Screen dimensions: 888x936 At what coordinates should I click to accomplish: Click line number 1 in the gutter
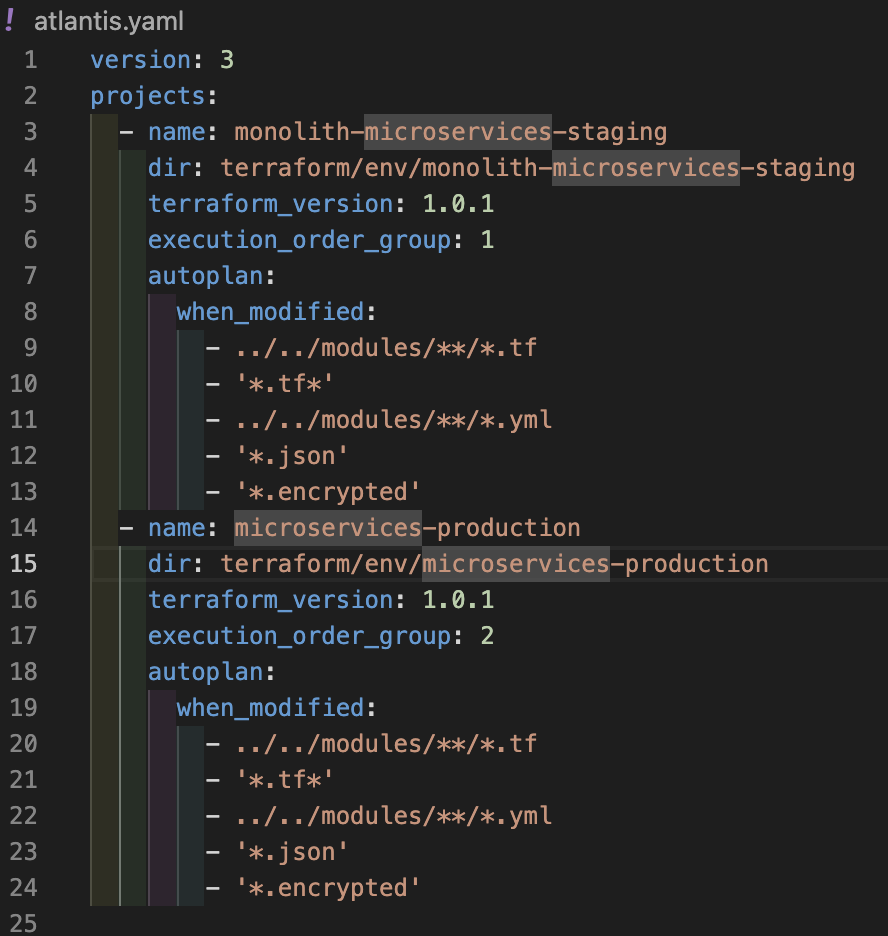30,60
